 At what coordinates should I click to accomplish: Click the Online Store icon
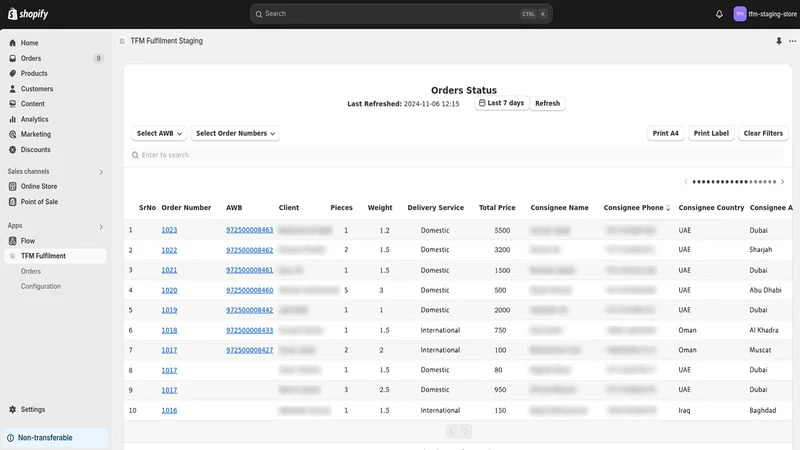[13, 186]
